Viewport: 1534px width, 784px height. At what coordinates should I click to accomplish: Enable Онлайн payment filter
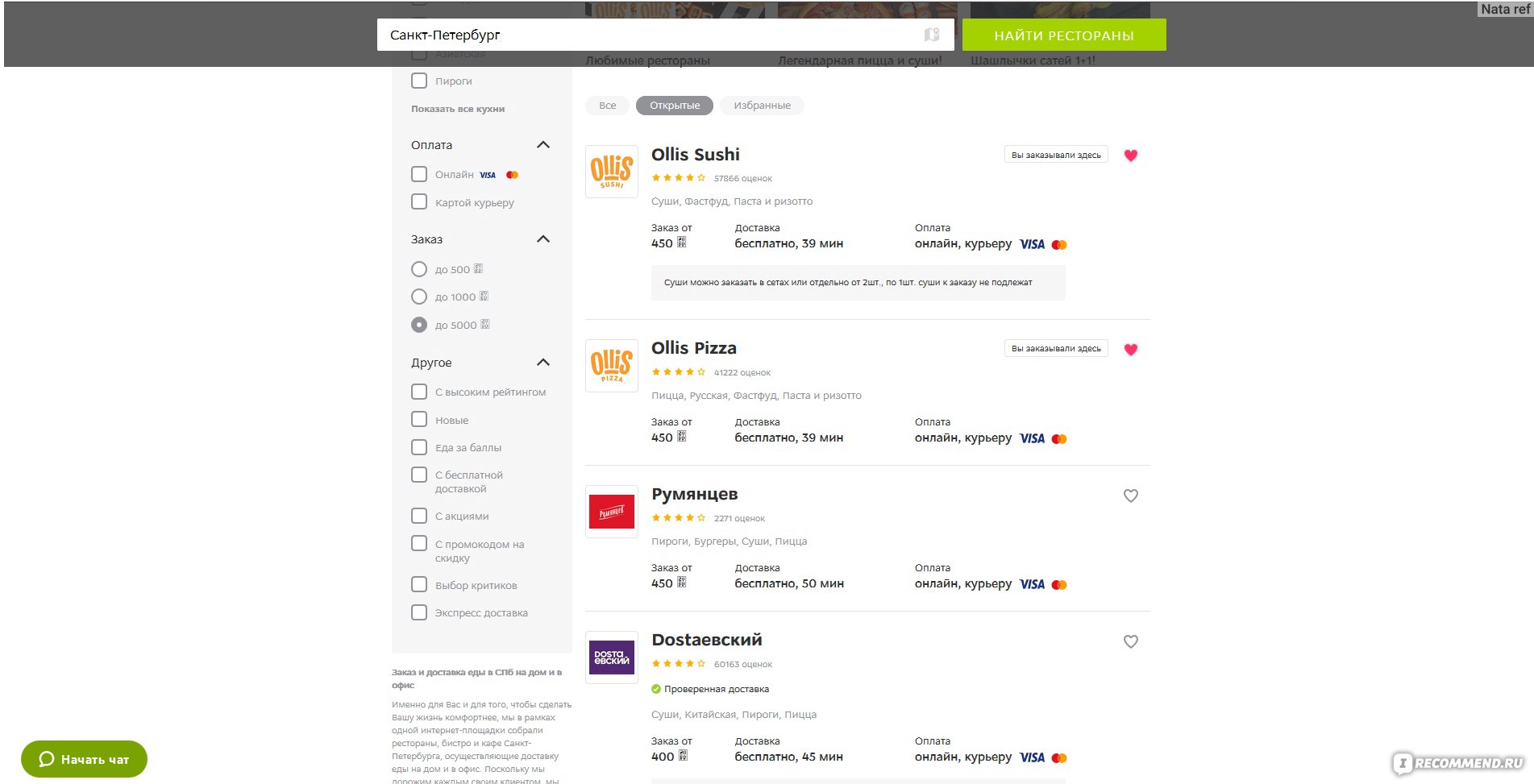[419, 174]
